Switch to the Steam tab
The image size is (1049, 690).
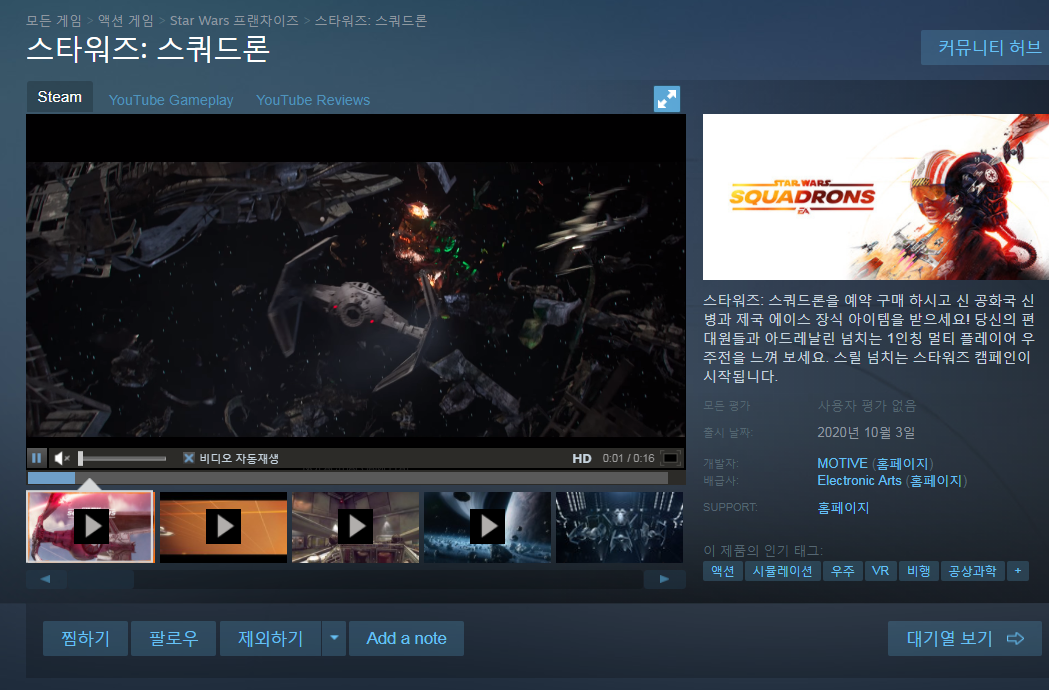click(x=60, y=97)
